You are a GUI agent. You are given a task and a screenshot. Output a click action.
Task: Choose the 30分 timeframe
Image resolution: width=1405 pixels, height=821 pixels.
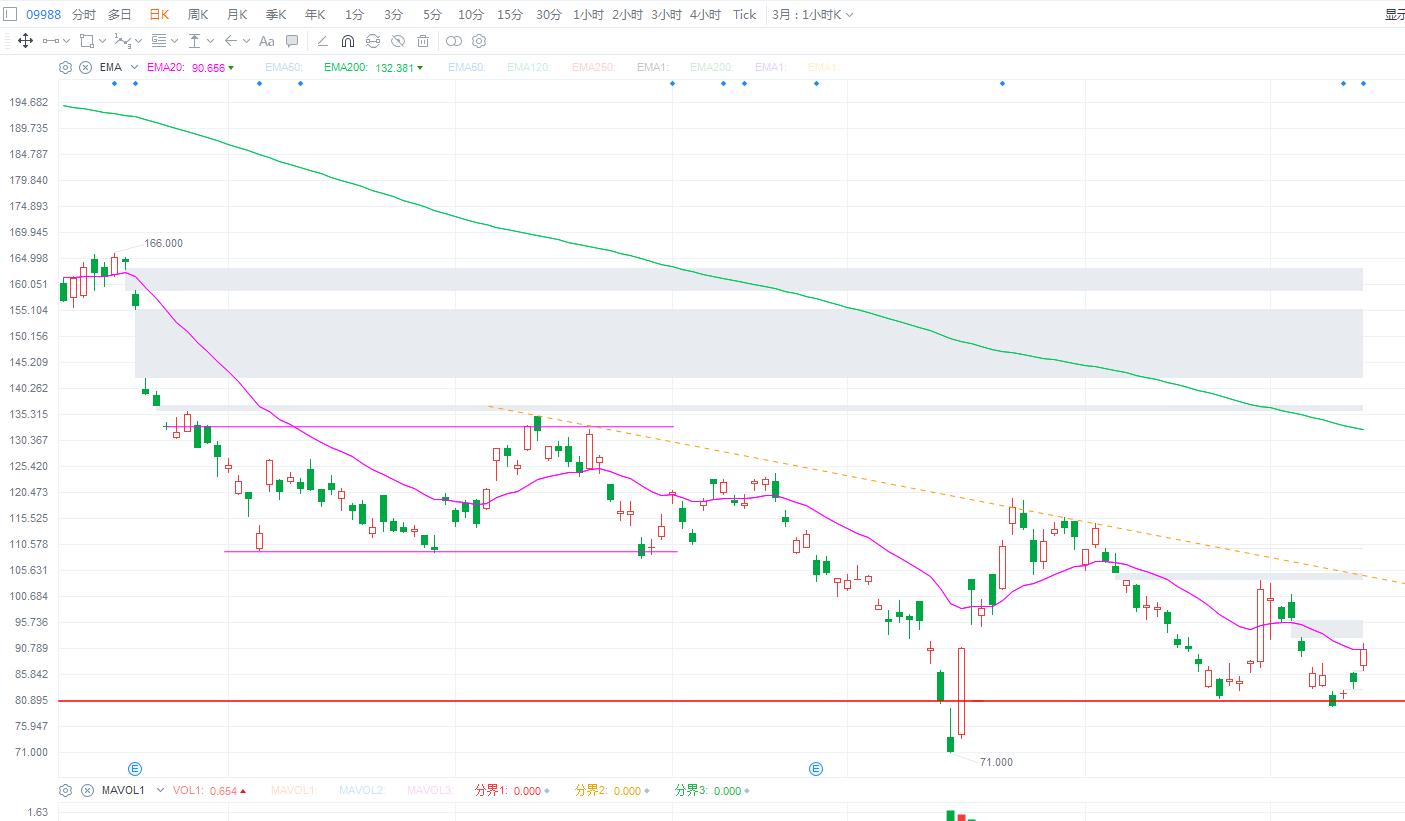pyautogui.click(x=549, y=15)
